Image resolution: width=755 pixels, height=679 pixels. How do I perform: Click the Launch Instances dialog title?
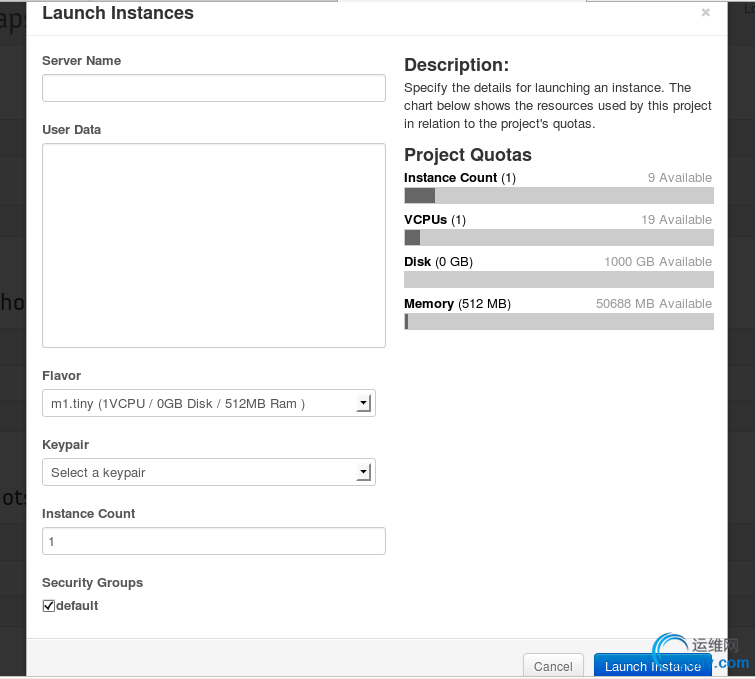118,13
